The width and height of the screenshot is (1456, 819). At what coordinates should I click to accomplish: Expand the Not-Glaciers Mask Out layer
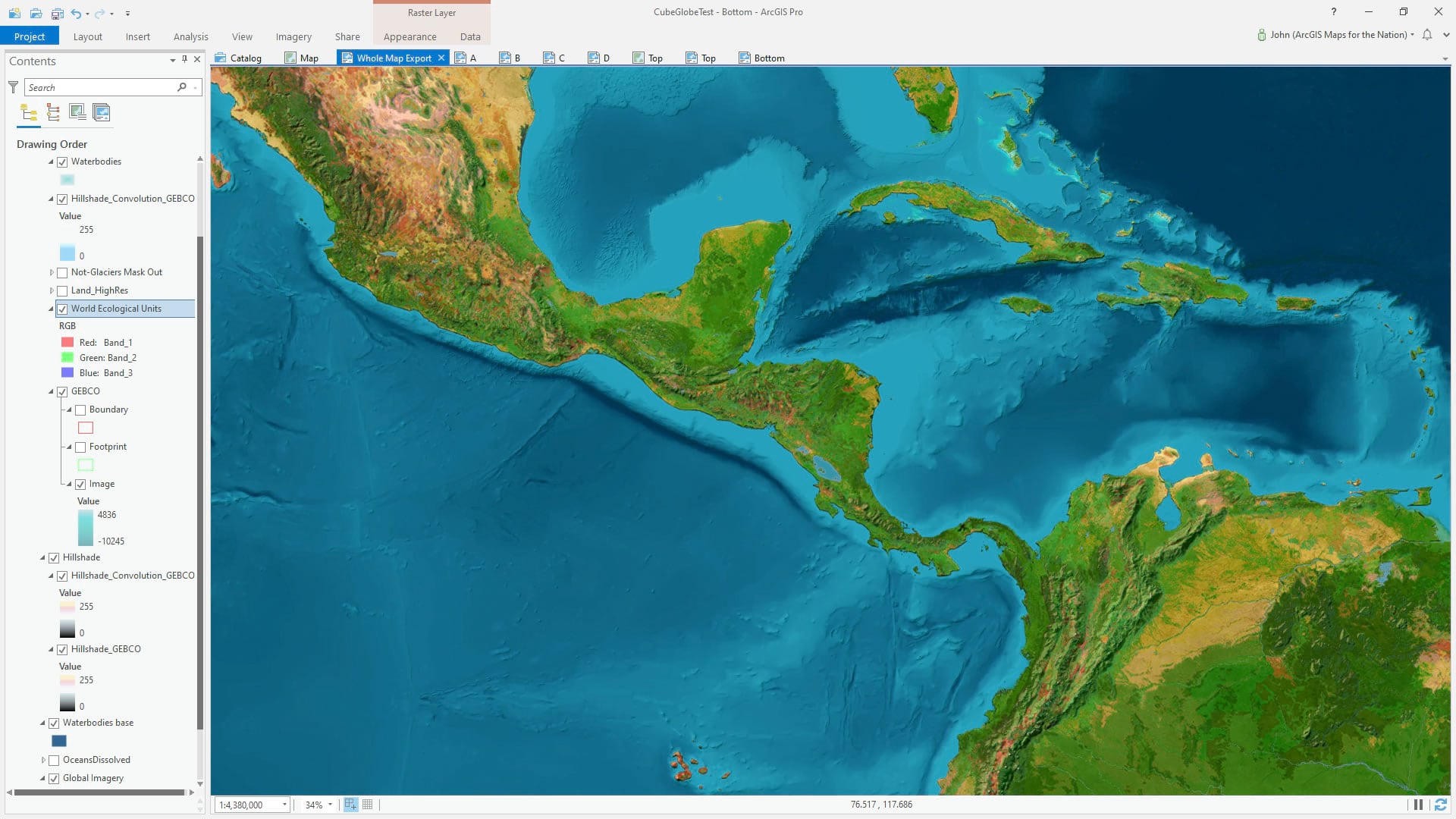pos(52,272)
